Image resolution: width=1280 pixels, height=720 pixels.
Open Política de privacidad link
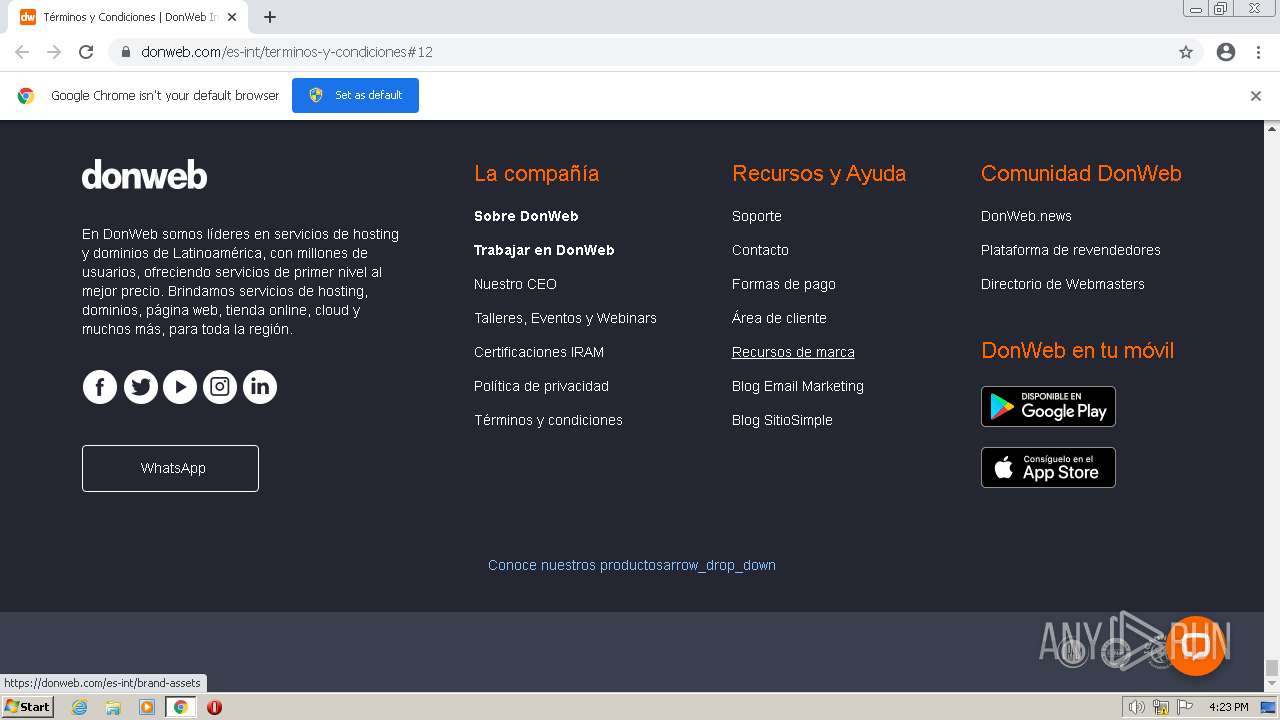(x=541, y=386)
